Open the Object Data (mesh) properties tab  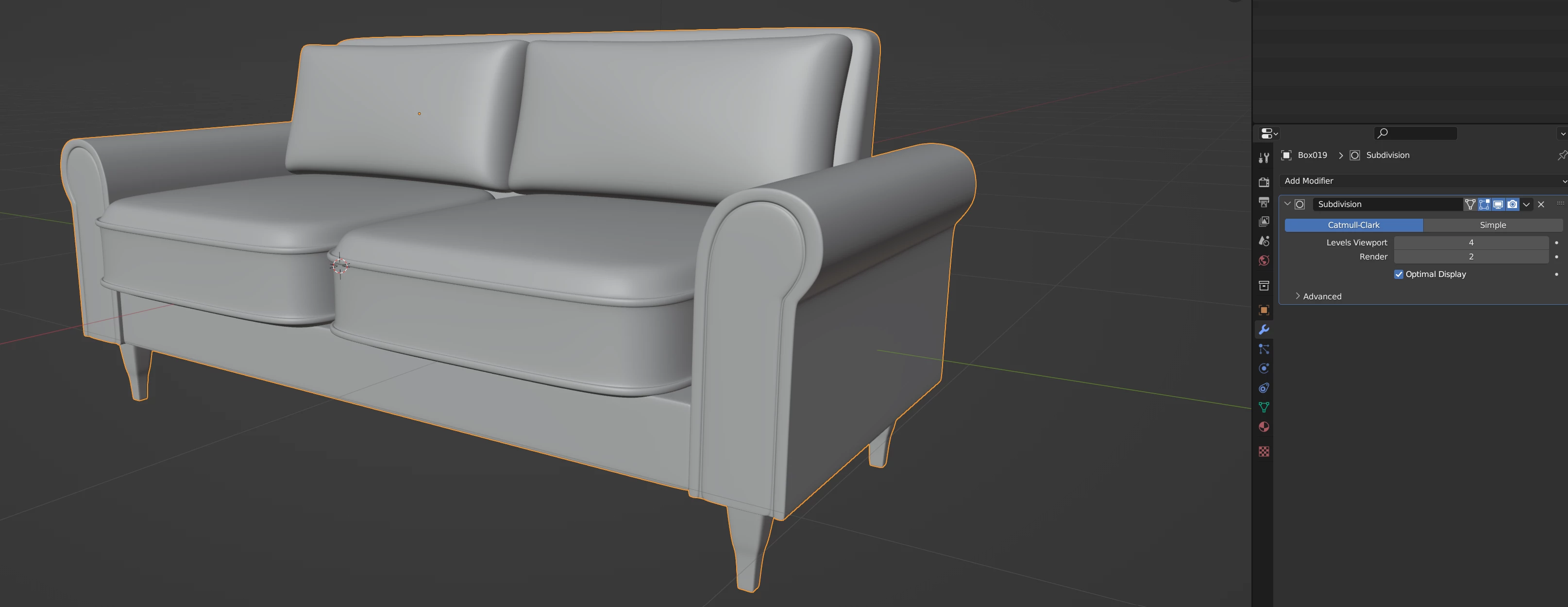tap(1264, 407)
